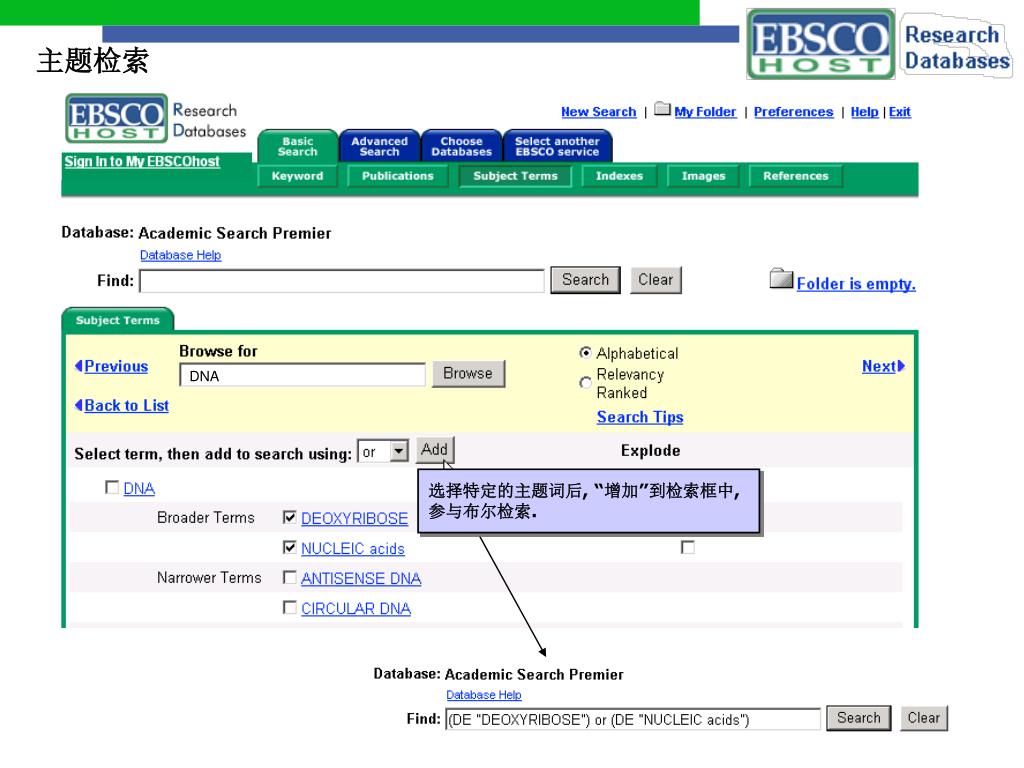Click the Images sub-tab
The width and height of the screenshot is (1024, 768).
(703, 176)
